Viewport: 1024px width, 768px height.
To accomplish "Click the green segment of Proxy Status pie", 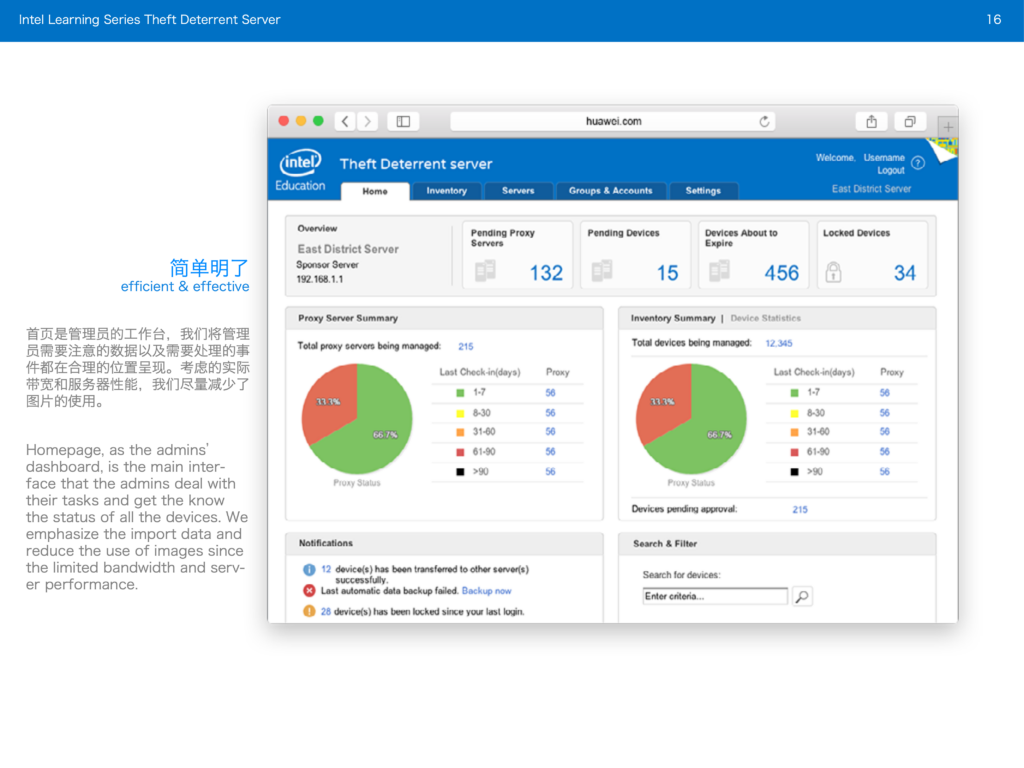I will [375, 430].
